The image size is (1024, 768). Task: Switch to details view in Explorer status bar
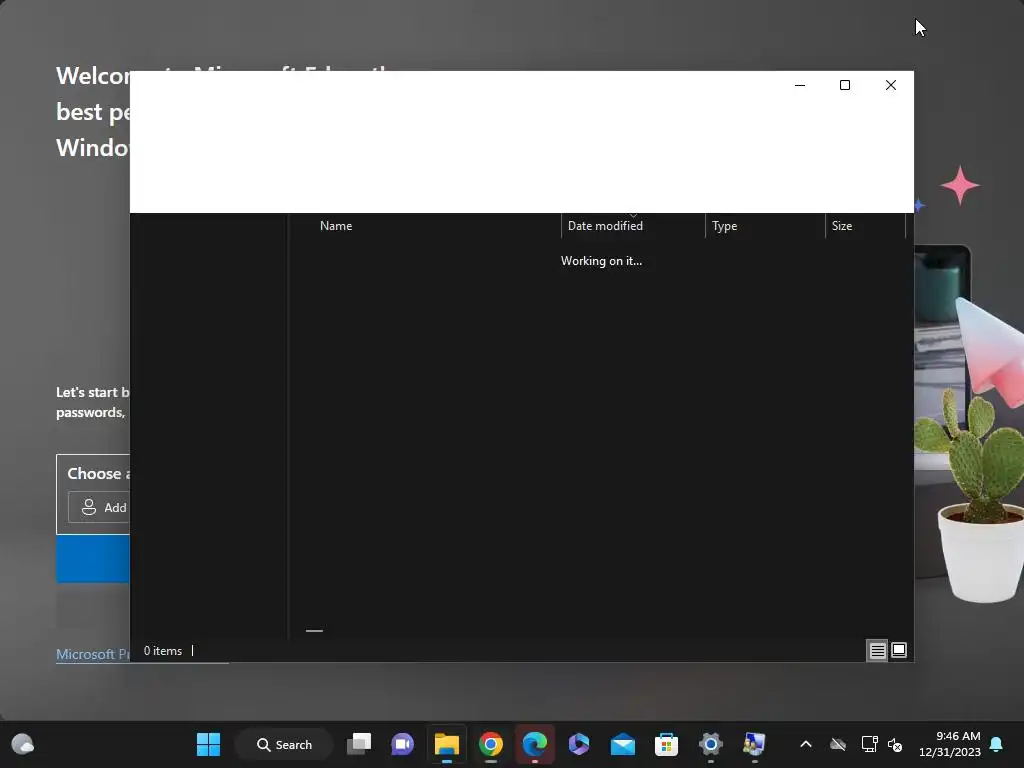point(877,650)
